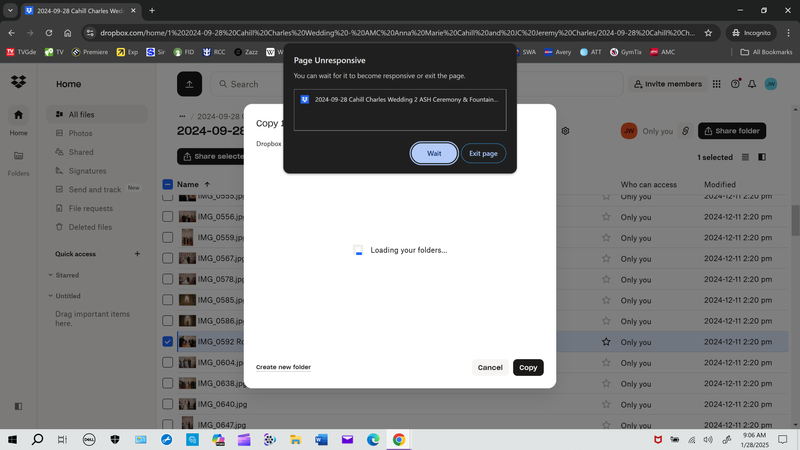This screenshot has height=450, width=800.
Task: Click the Dropbox logo icon
Action: click(x=18, y=82)
